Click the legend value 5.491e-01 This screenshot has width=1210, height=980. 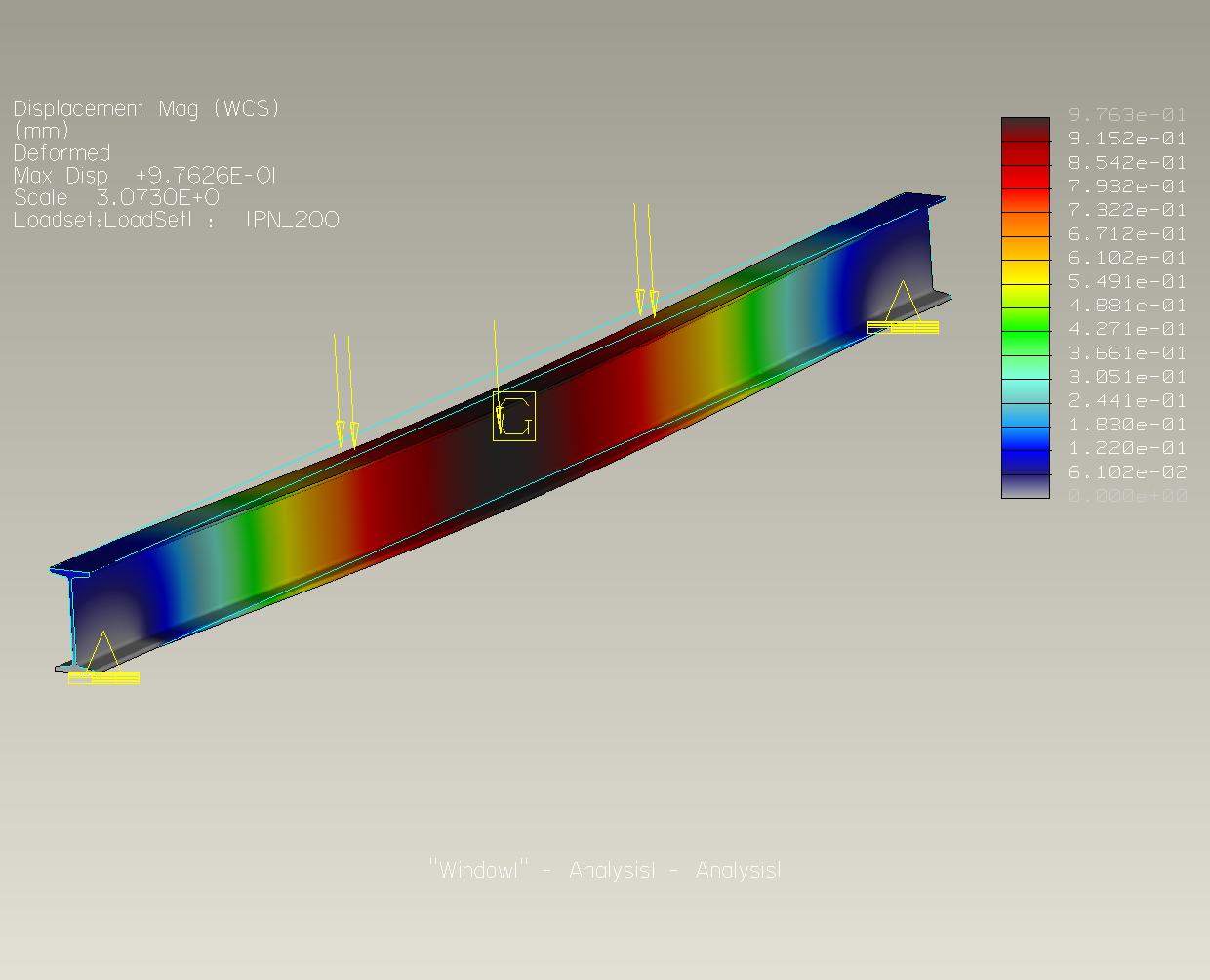pyautogui.click(x=1128, y=281)
